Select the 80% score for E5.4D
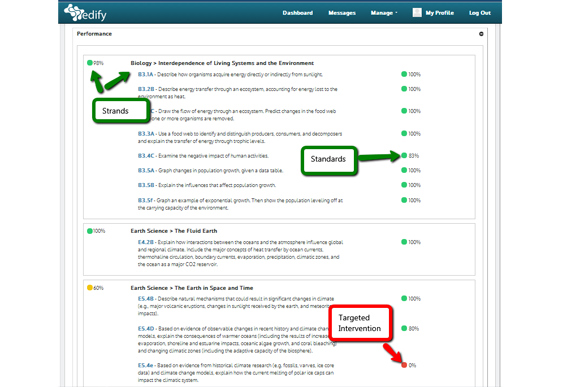This screenshot has height=387, width=580. (x=414, y=329)
